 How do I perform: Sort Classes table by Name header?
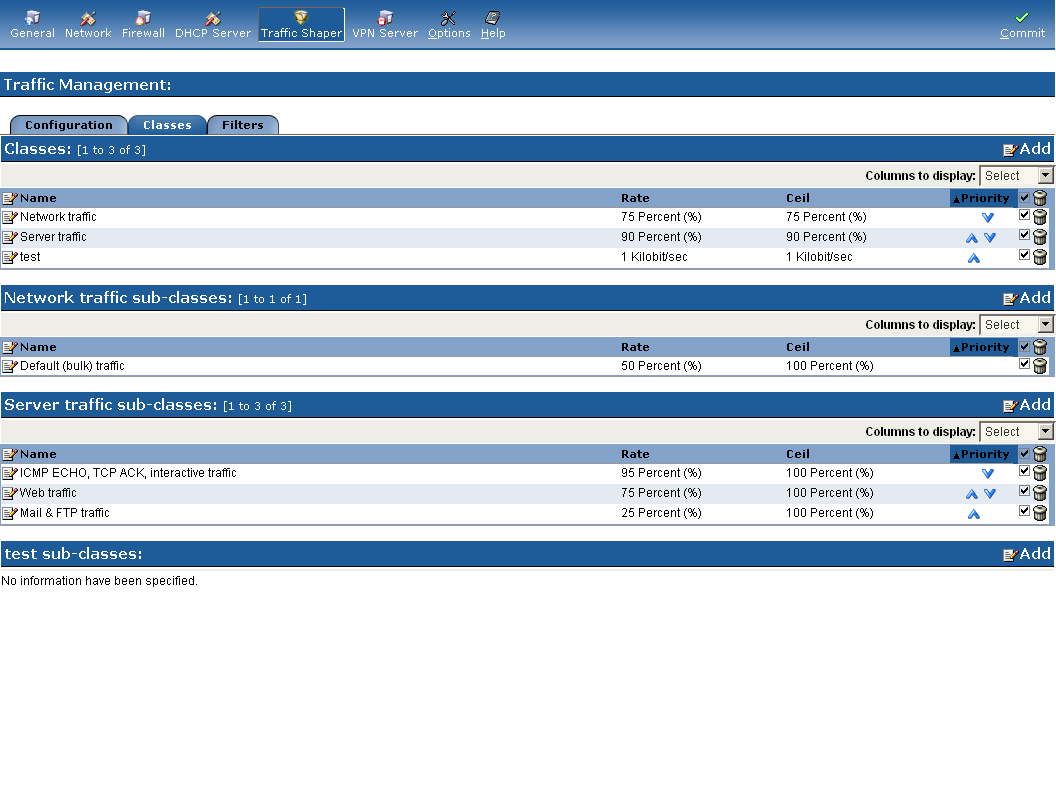tap(38, 198)
